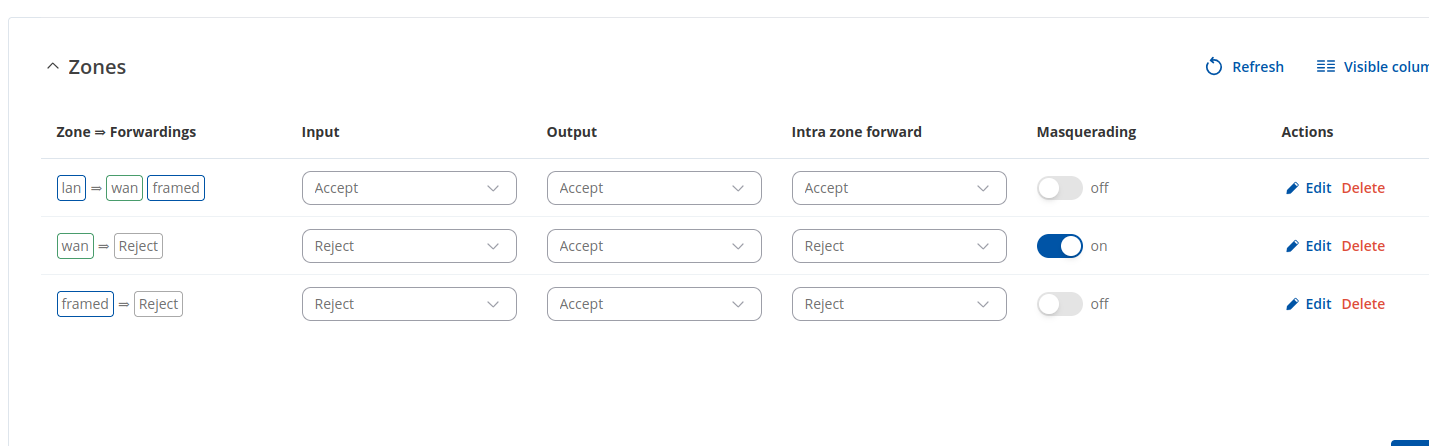Image resolution: width=1429 pixels, height=446 pixels.
Task: Delete the lan zone
Action: click(x=1363, y=188)
